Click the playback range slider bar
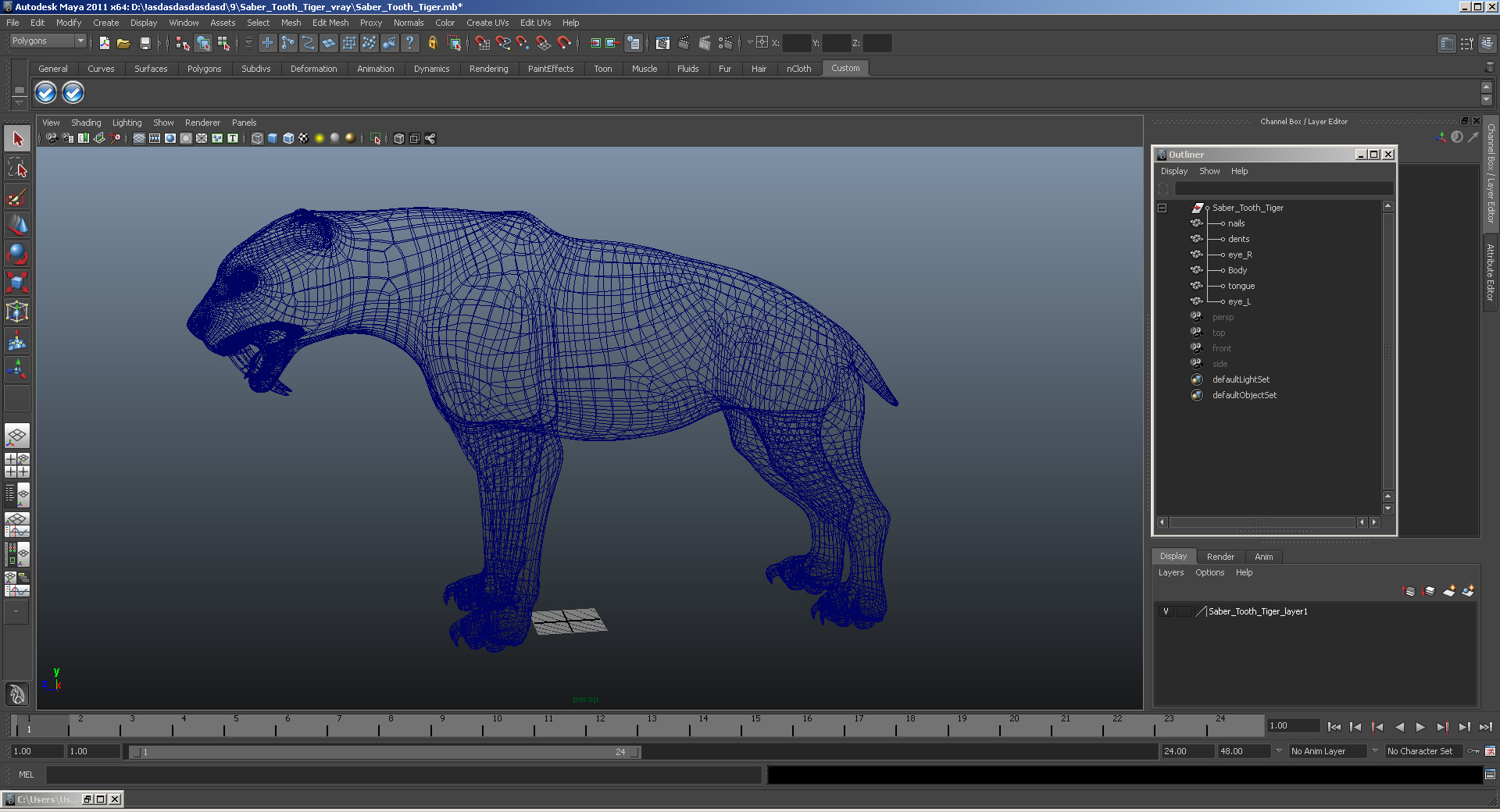 click(x=384, y=752)
